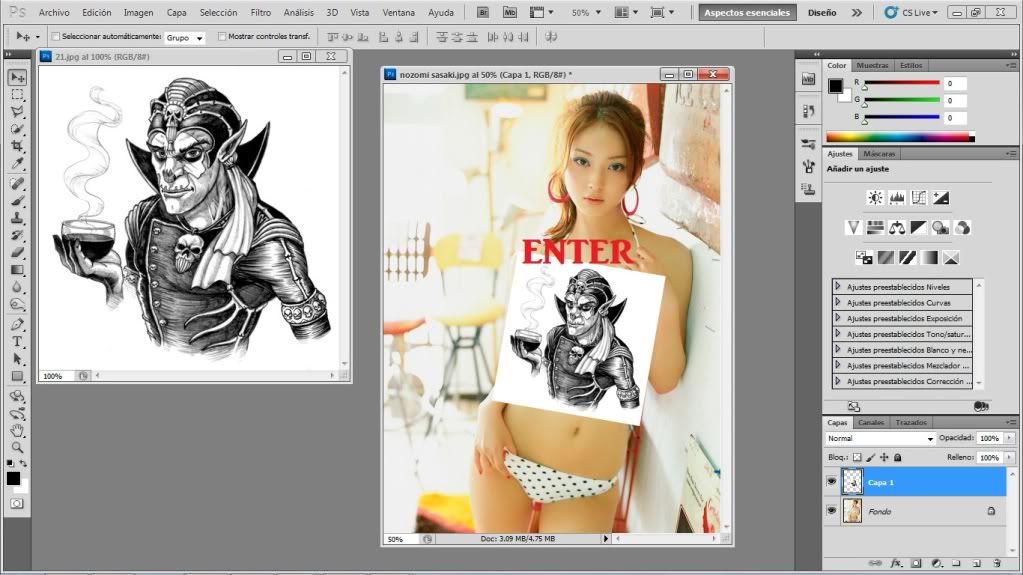Switch to the Máscaras tab
The image size is (1023, 575).
[879, 154]
